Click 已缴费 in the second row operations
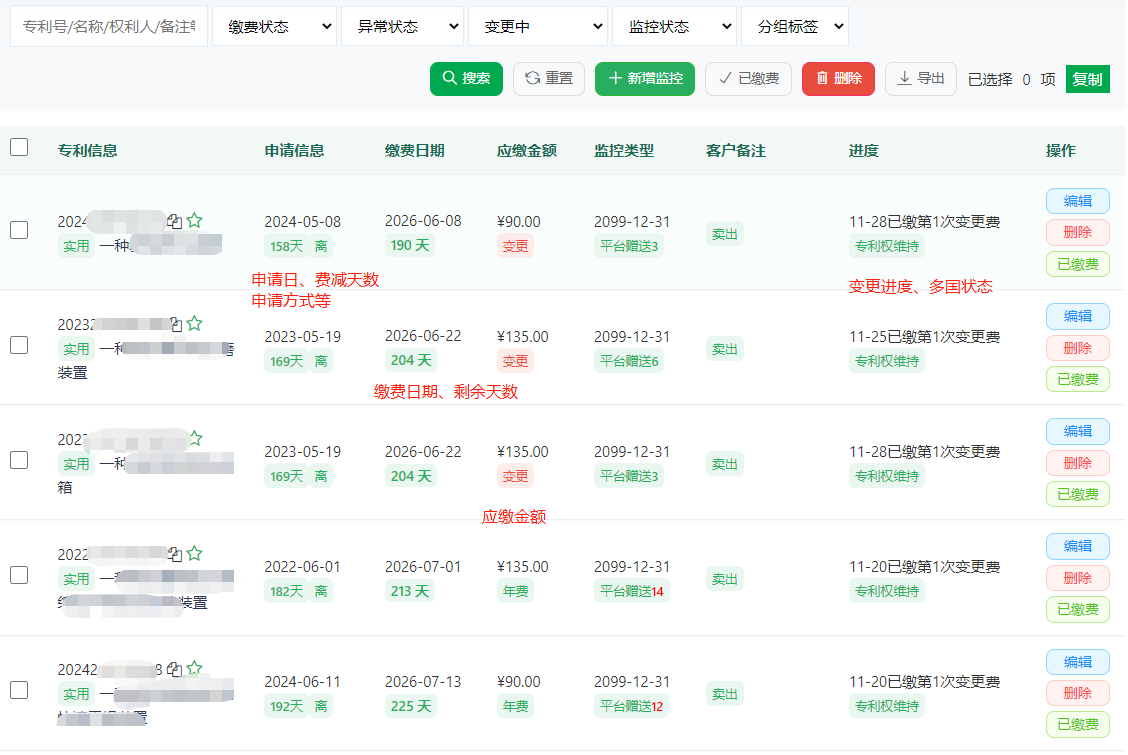Image resolution: width=1128 pixels, height=755 pixels. pos(1077,378)
